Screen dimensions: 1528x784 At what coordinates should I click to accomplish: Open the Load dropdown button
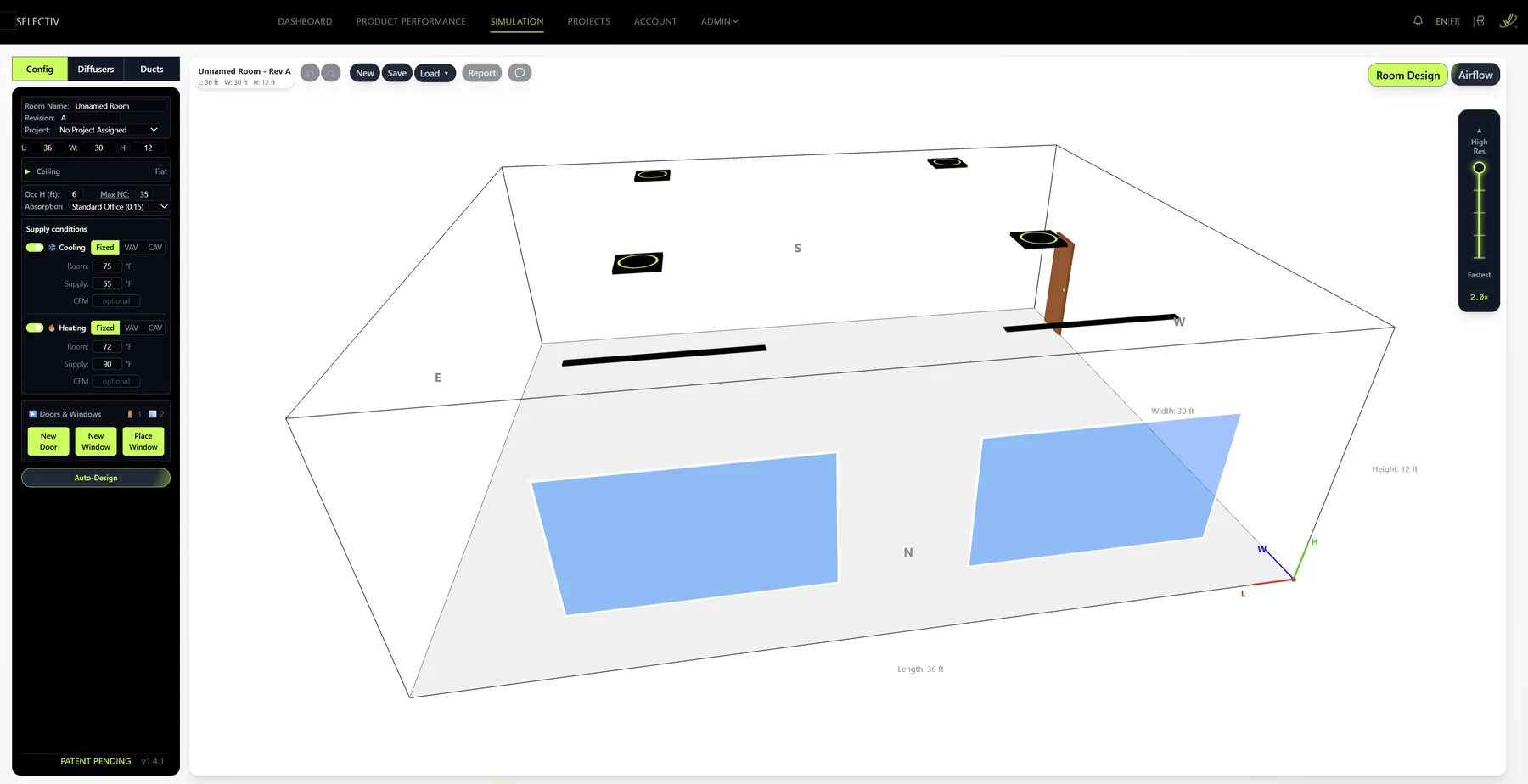click(435, 73)
